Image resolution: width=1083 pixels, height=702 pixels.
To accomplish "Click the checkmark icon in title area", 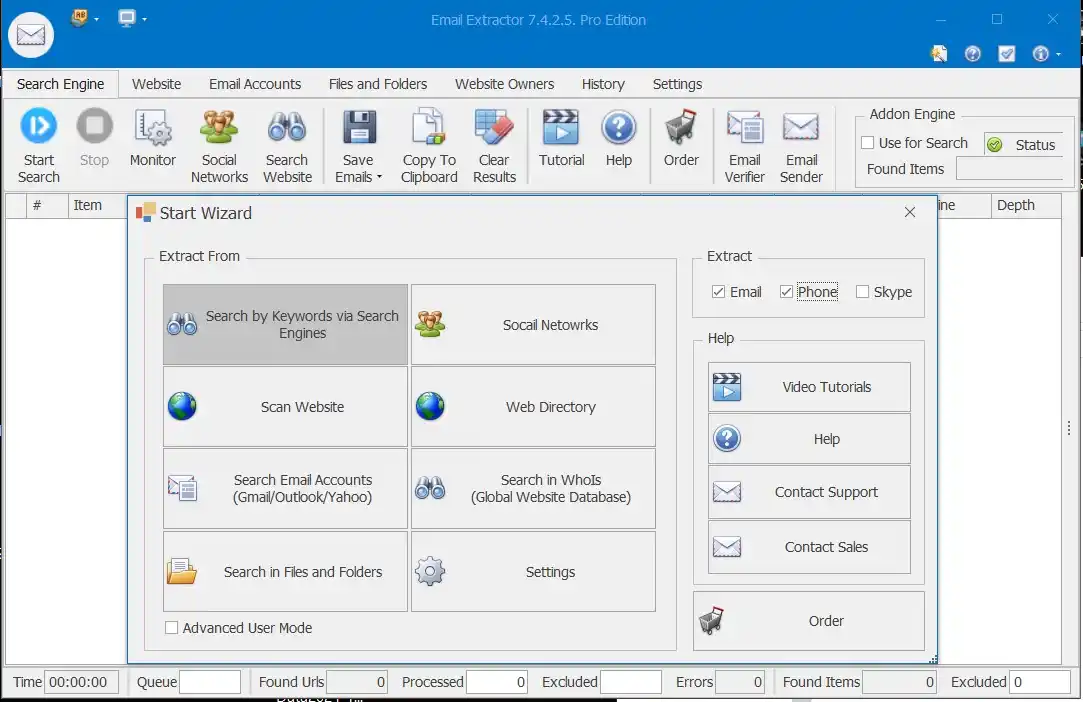I will click(1006, 53).
